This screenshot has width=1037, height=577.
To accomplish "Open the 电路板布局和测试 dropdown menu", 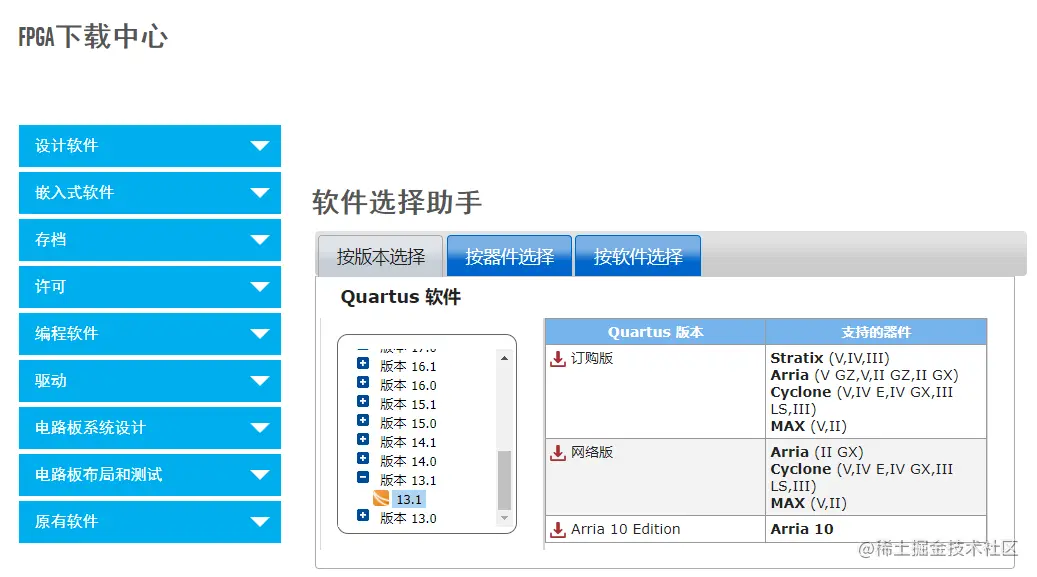I will click(150, 474).
